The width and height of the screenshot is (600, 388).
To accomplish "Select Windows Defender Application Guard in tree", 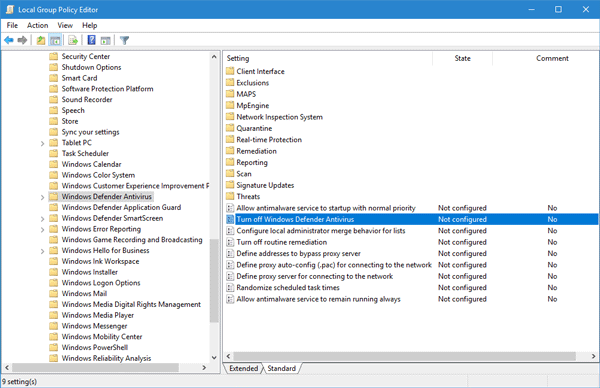I will point(121,207).
